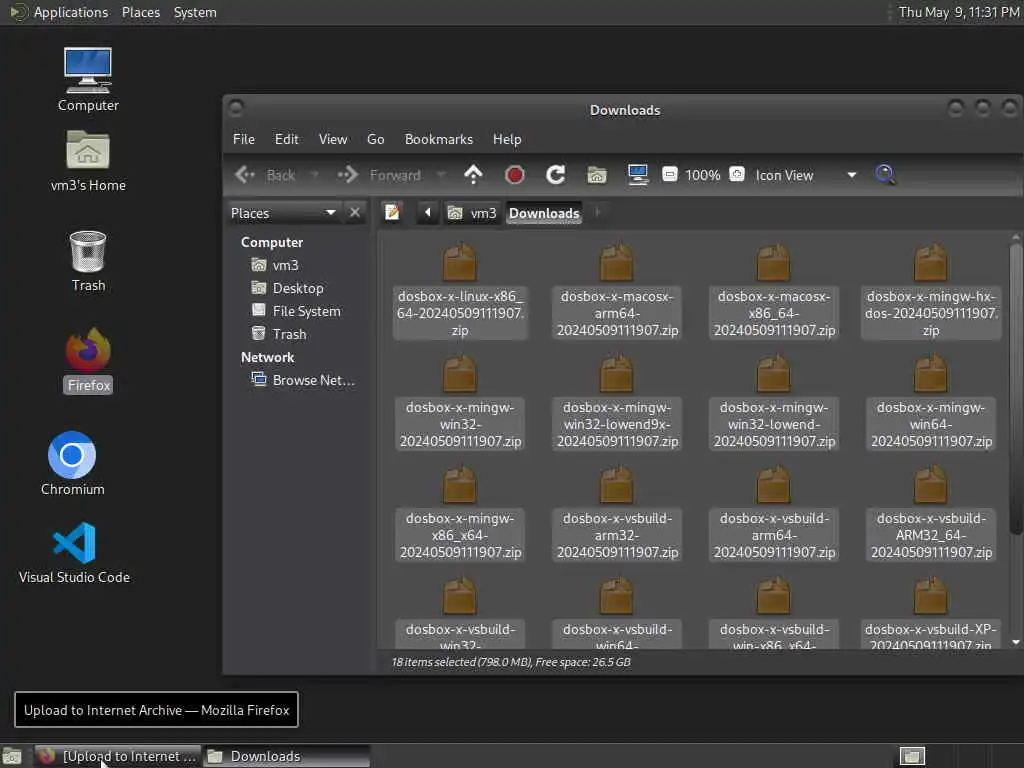
Task: Click the Computer desktop icon
Action: [88, 80]
